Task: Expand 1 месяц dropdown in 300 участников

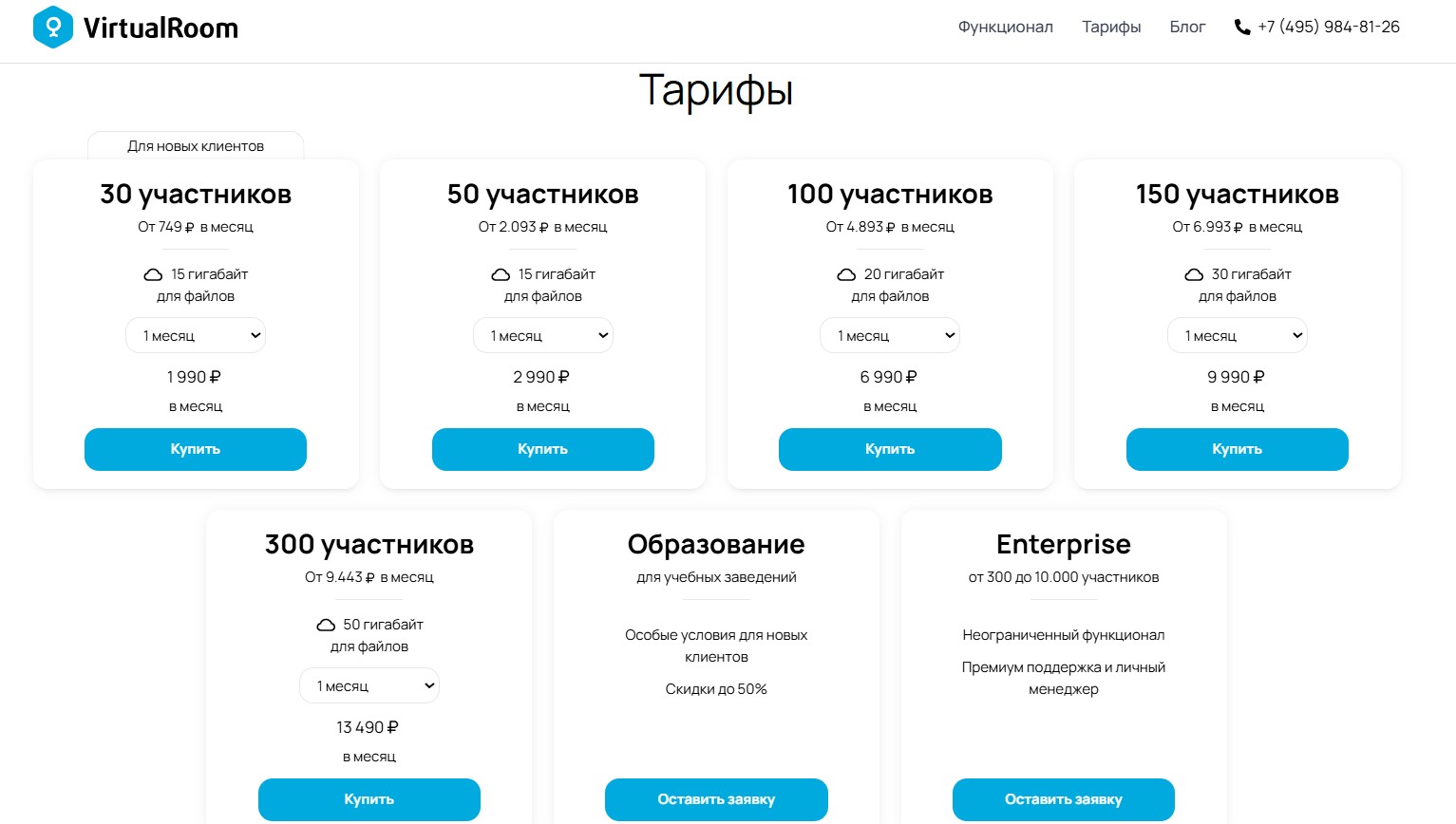Action: coord(369,685)
